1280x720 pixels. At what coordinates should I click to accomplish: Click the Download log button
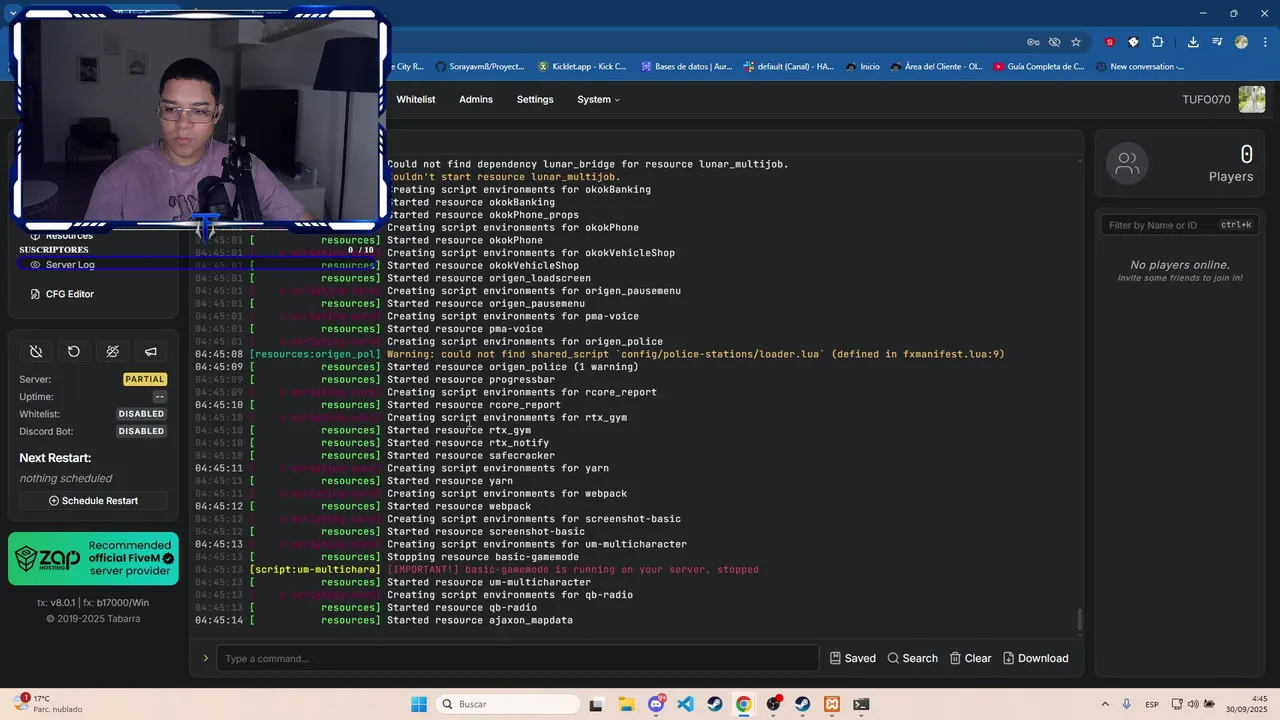click(1036, 658)
